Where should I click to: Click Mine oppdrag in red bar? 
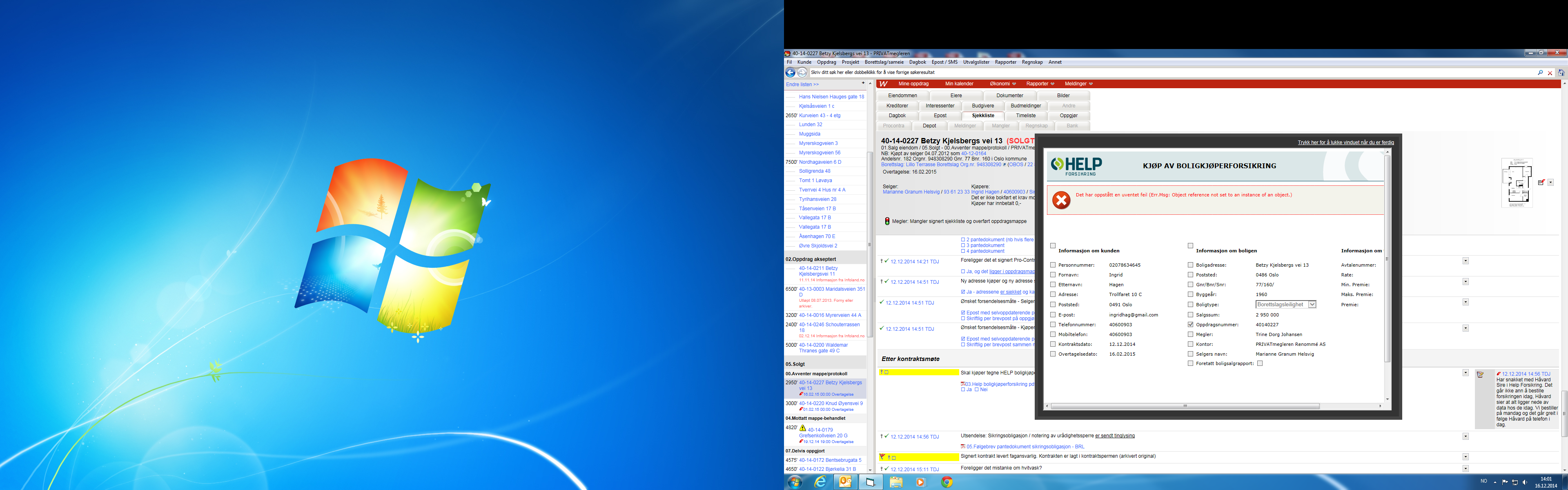(x=914, y=84)
